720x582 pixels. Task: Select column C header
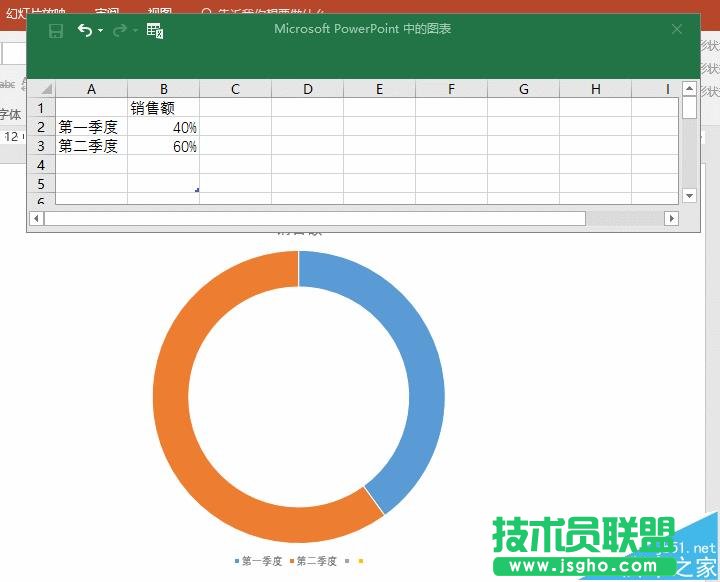point(236,89)
